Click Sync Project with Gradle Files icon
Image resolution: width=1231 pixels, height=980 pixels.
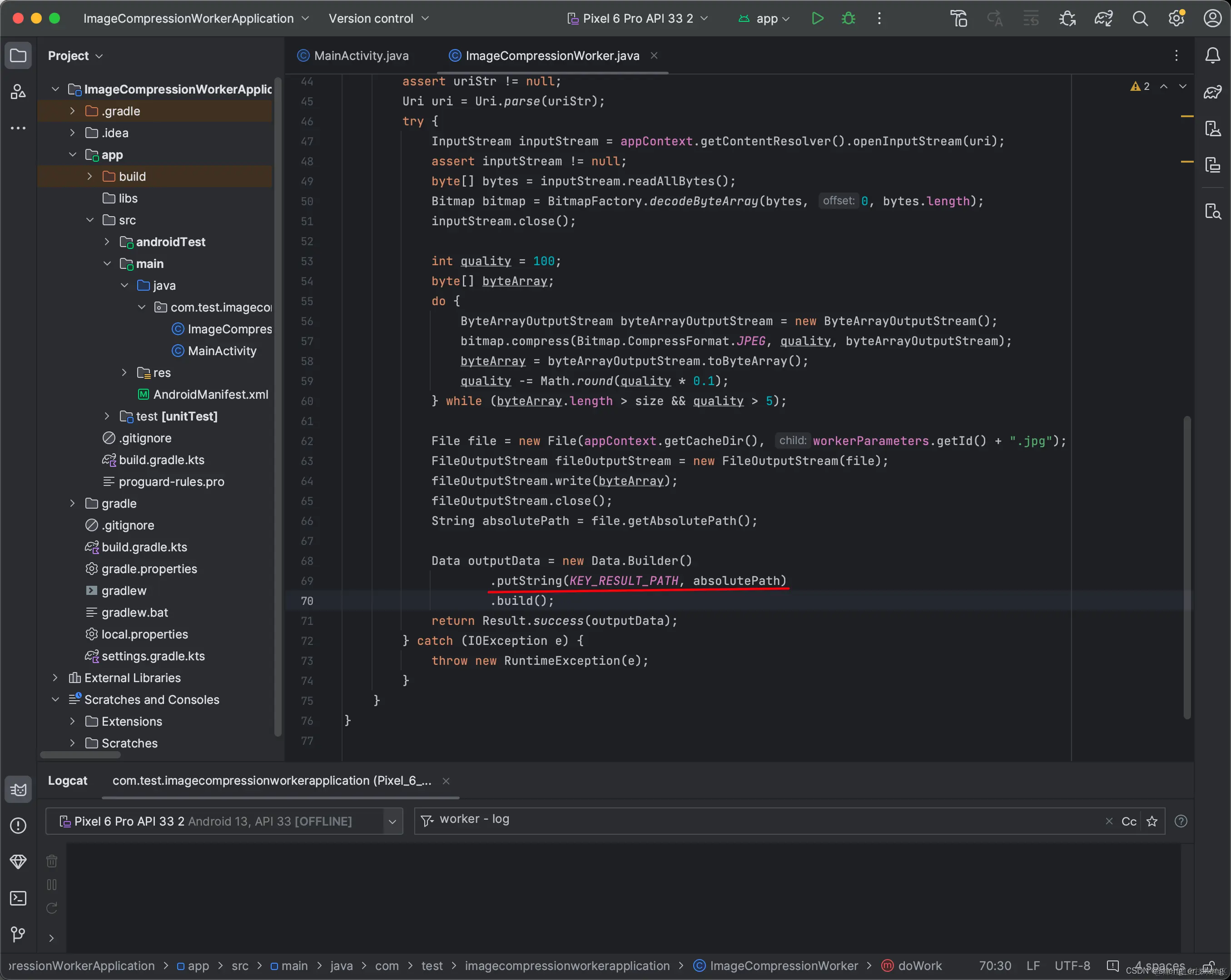(x=1103, y=18)
